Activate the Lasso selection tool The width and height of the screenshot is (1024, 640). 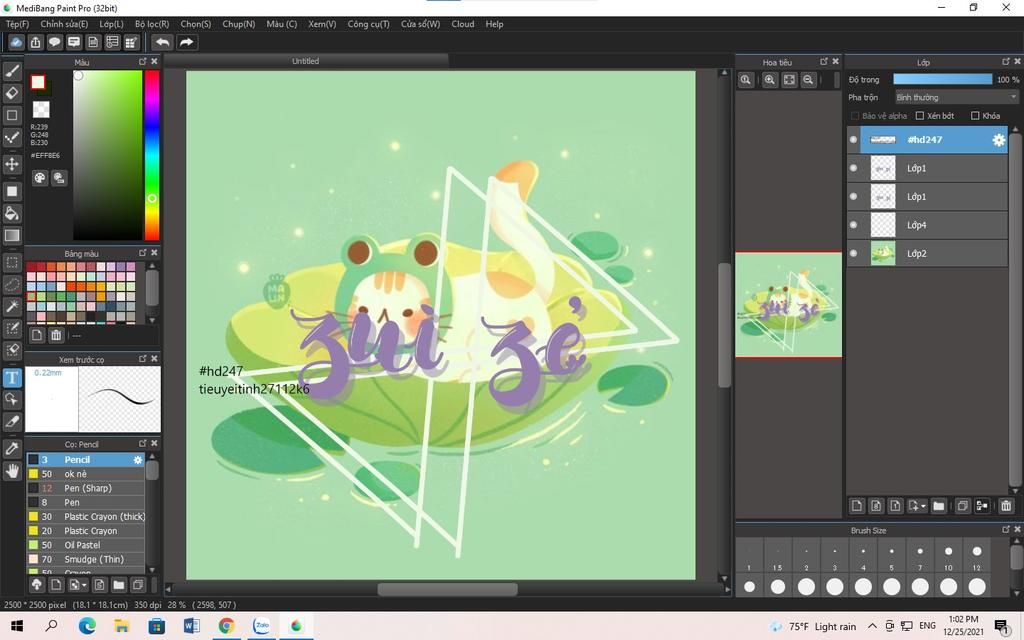point(12,285)
